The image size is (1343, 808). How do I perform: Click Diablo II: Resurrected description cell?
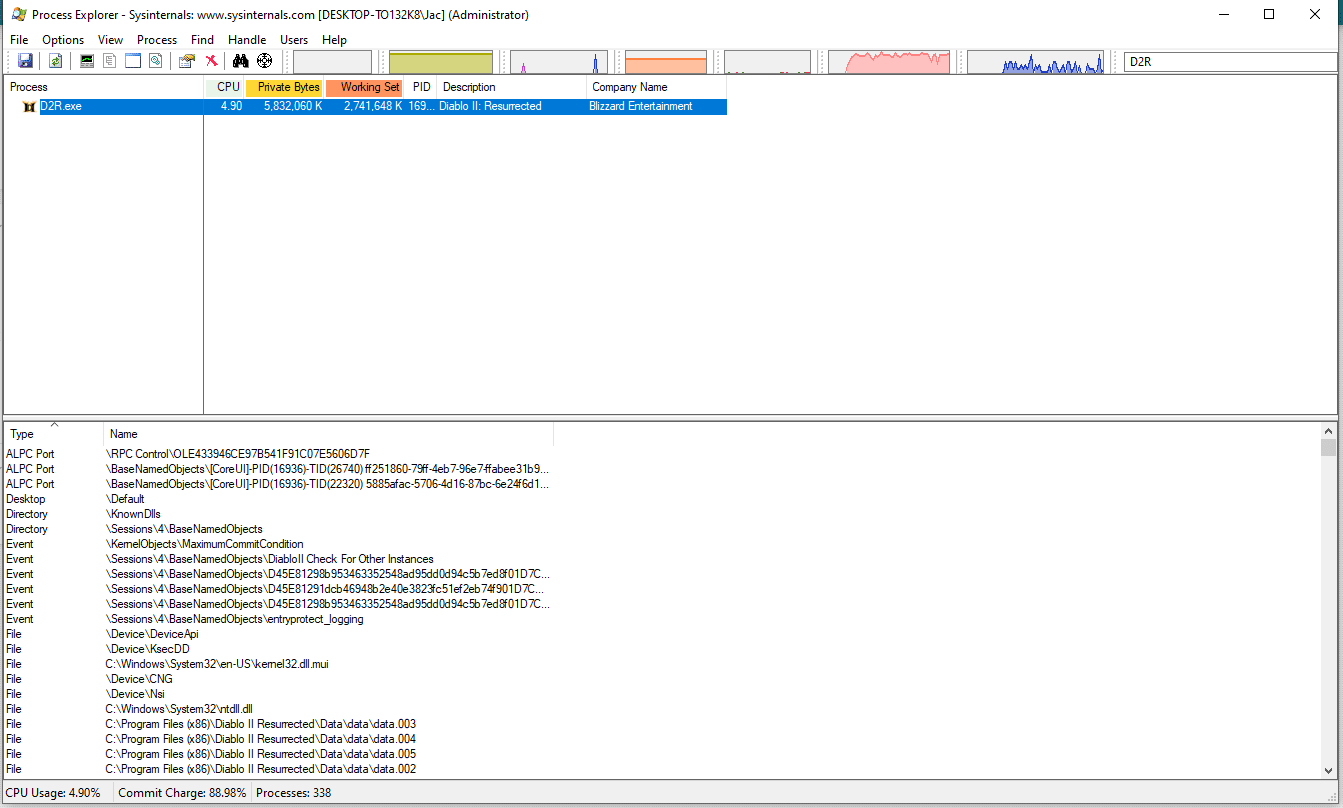coord(490,106)
